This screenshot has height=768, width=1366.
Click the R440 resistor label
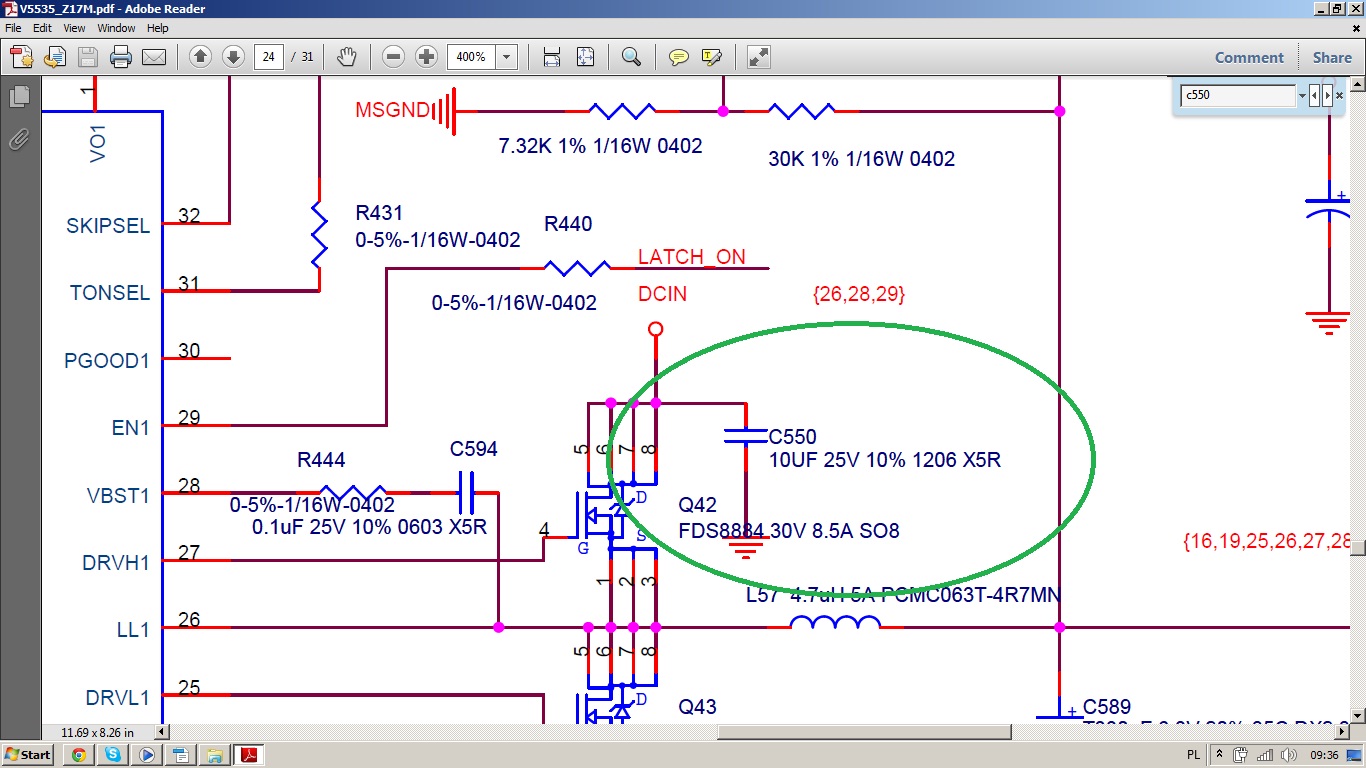pos(568,225)
